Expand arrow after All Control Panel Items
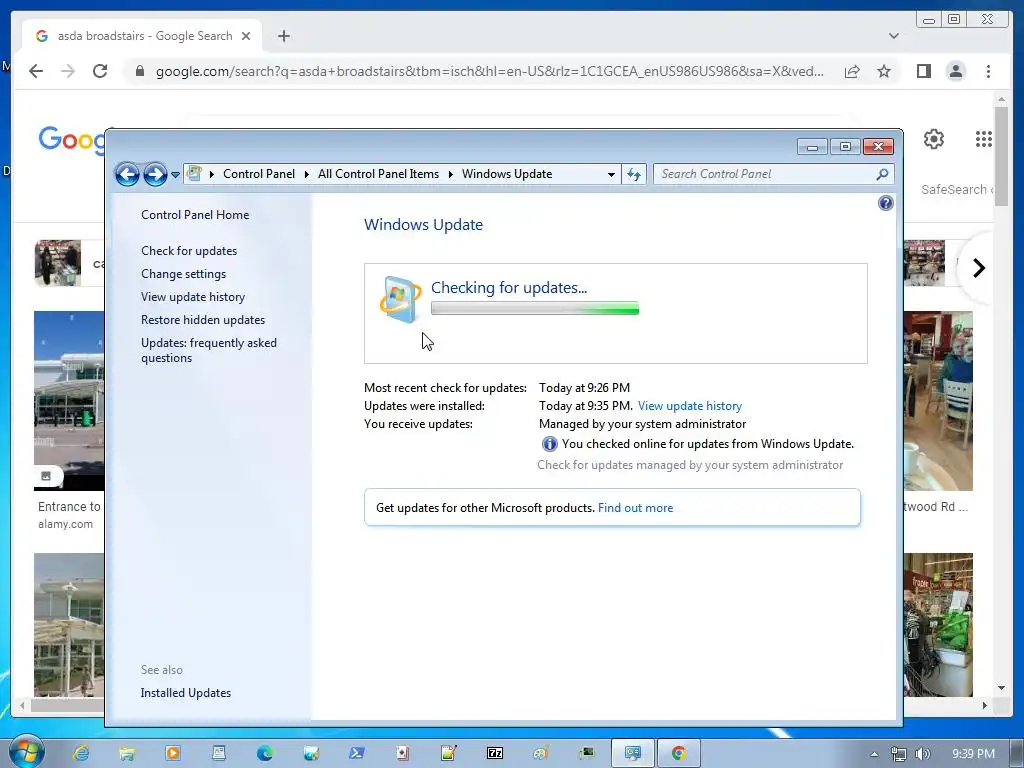 pos(450,174)
